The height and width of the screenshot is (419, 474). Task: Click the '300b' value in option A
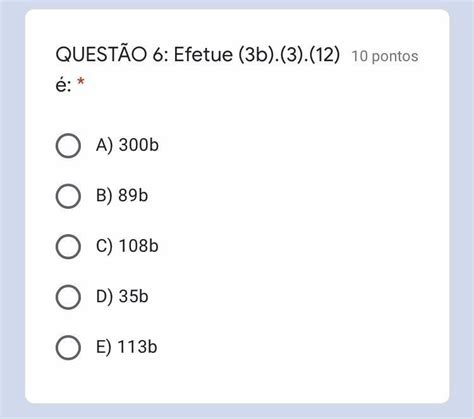point(139,145)
